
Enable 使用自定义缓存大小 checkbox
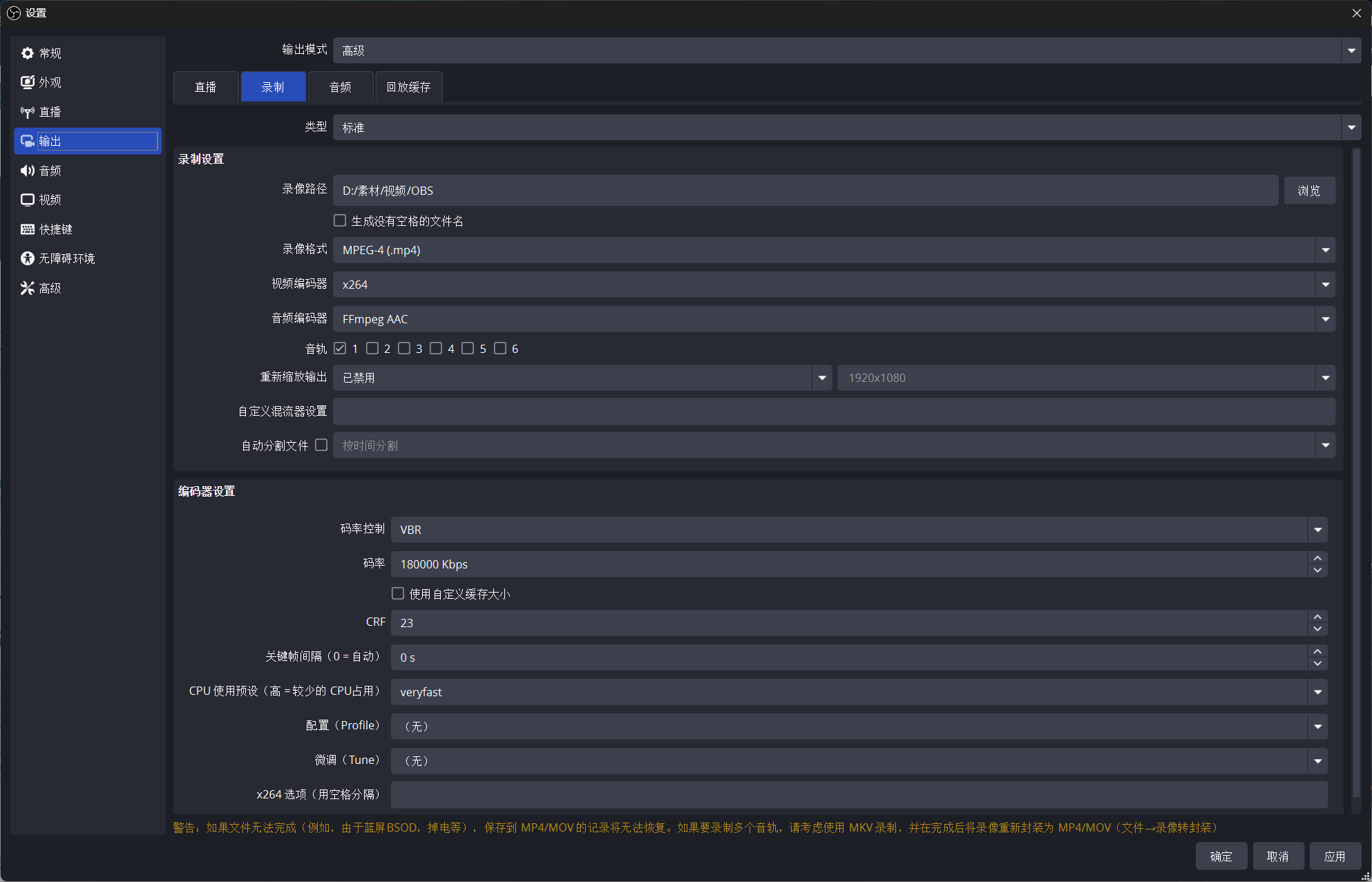(x=398, y=593)
